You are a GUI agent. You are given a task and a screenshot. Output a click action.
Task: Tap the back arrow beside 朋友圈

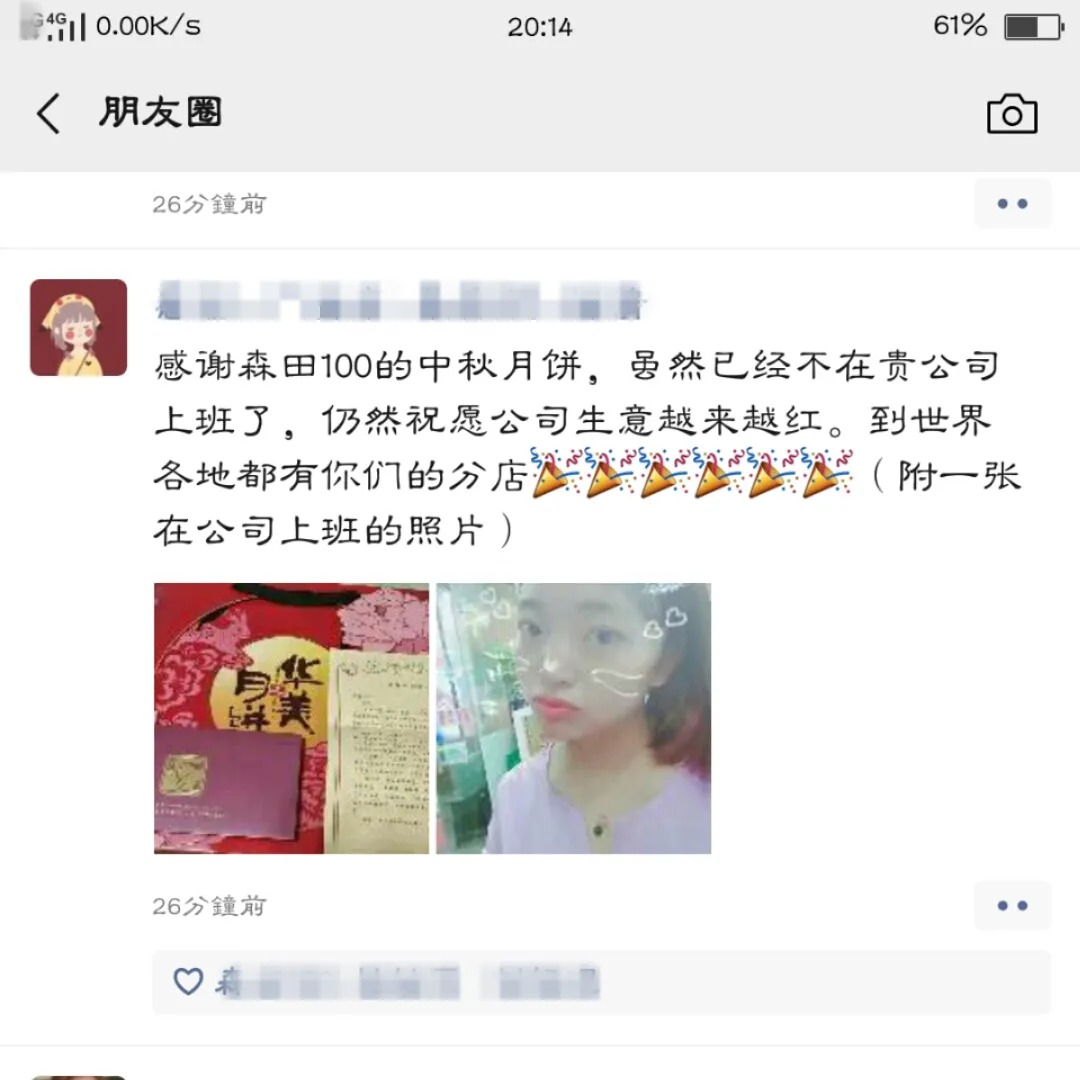pyautogui.click(x=48, y=113)
